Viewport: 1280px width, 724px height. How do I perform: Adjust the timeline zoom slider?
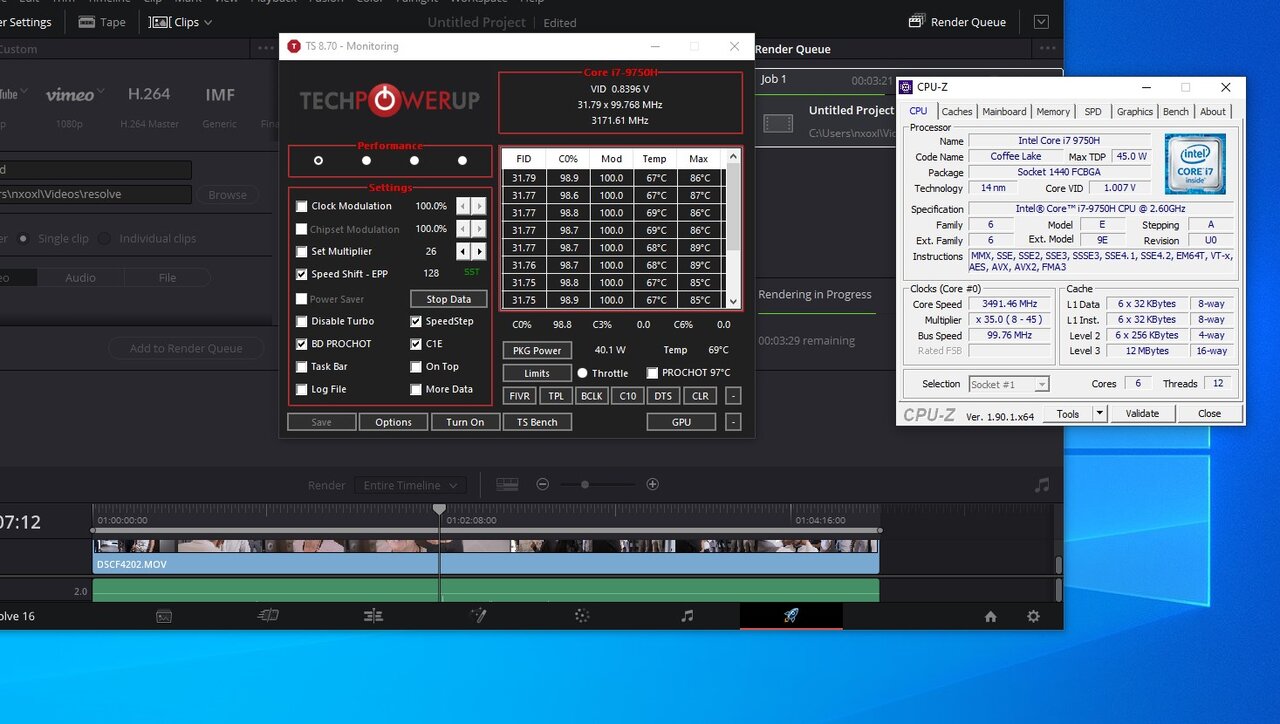click(585, 485)
